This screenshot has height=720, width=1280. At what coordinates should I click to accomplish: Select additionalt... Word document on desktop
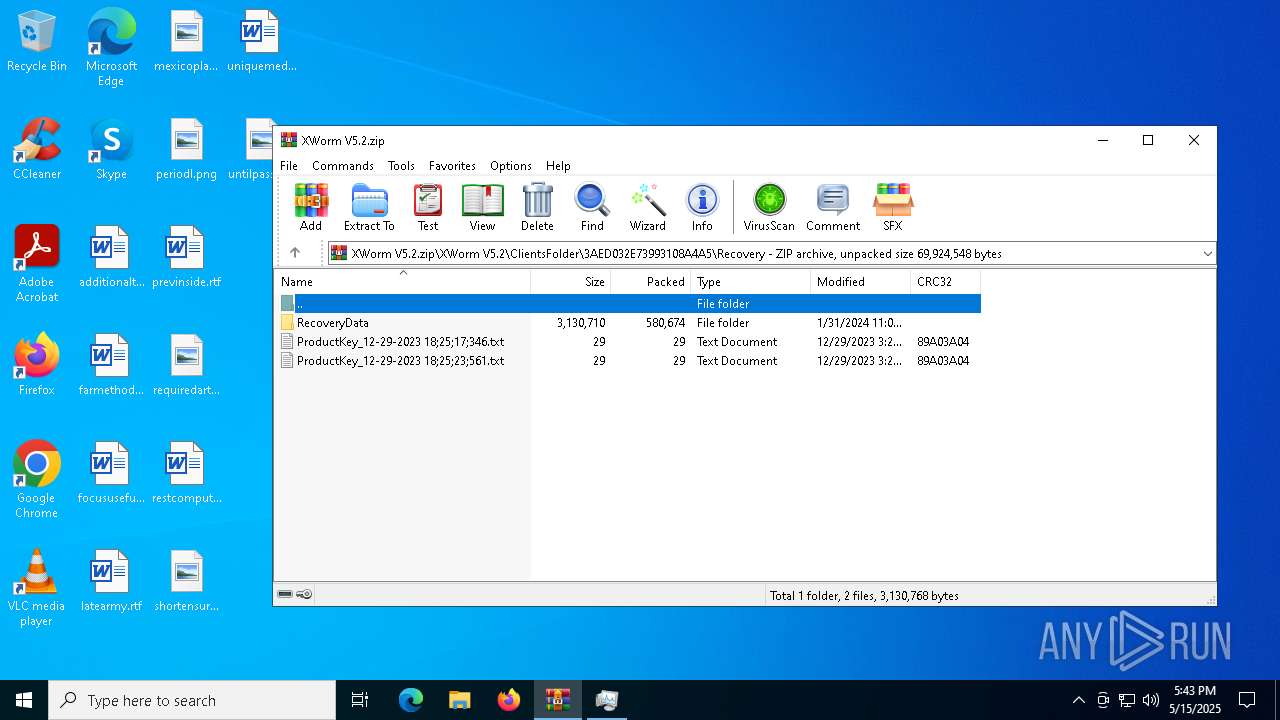click(111, 257)
